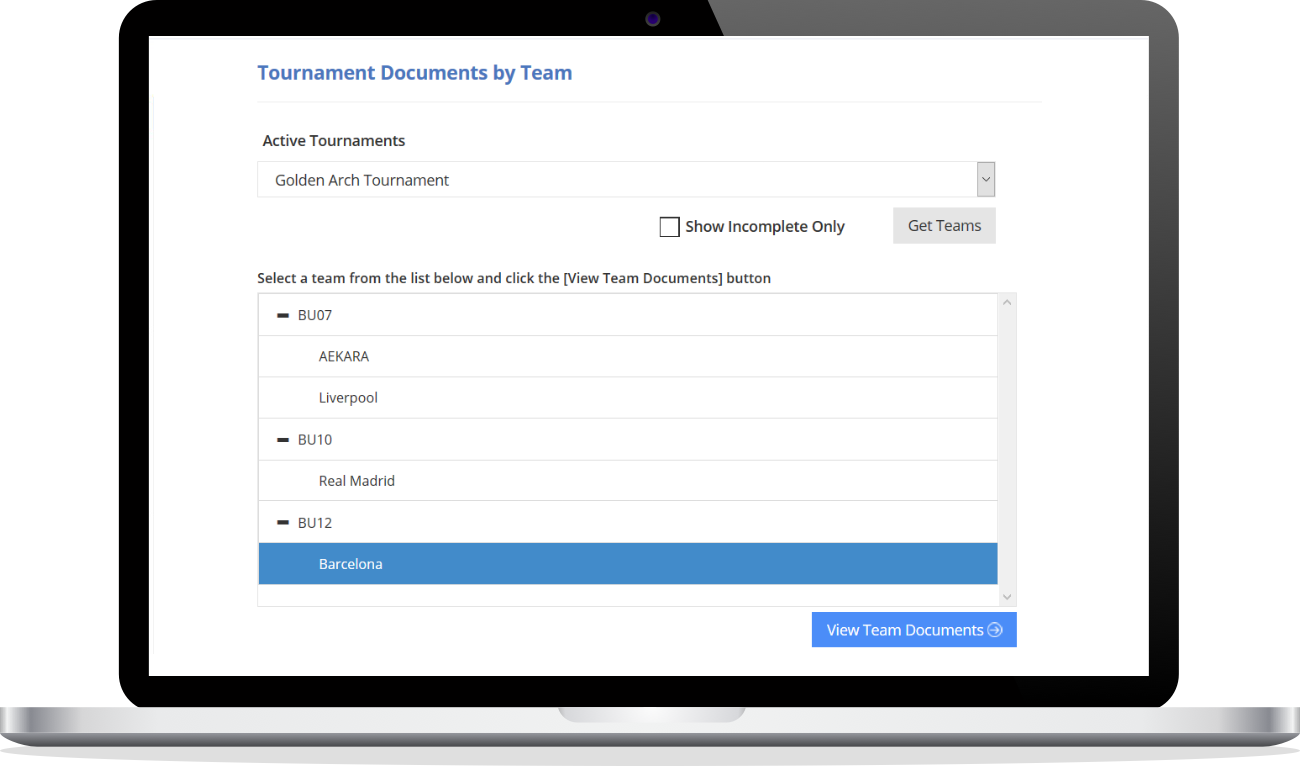Select the Barcelona team row
1300x767 pixels.
[628, 564]
